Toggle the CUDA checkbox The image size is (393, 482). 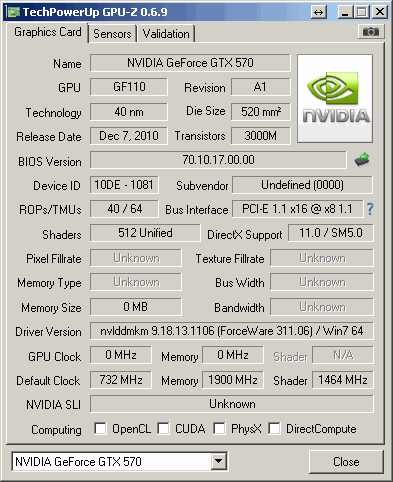click(163, 428)
